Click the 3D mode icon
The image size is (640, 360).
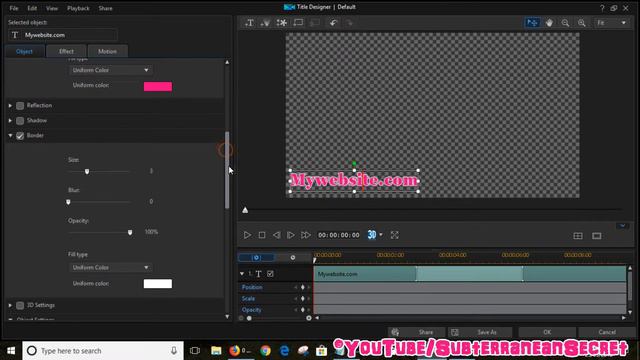pyautogui.click(x=371, y=235)
